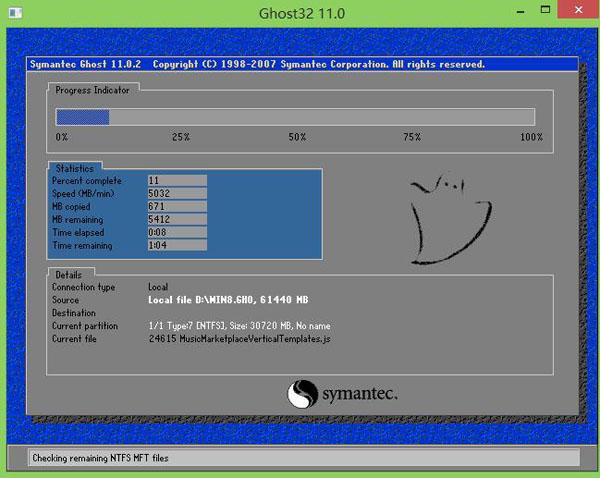Select the Percent complete value 11
Screen dimensions: 600x478
[x=177, y=180]
